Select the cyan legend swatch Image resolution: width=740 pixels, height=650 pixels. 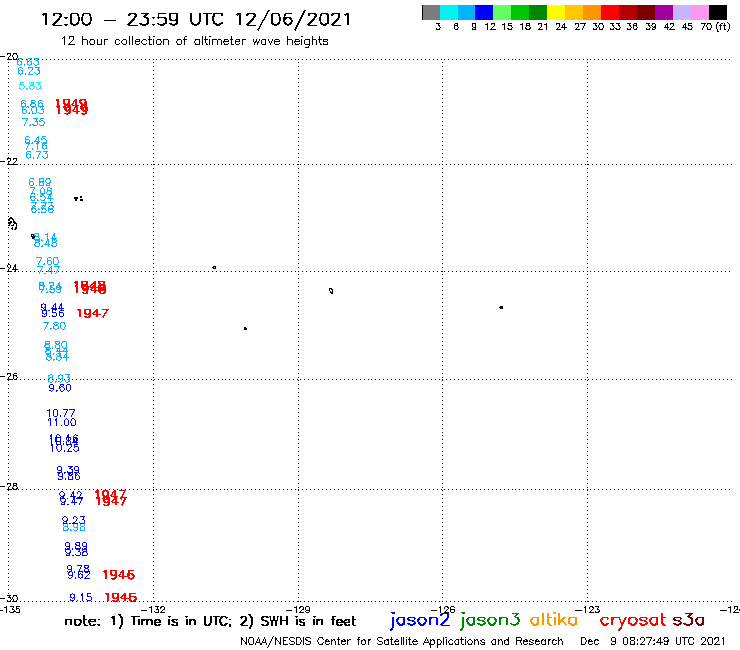[x=448, y=12]
